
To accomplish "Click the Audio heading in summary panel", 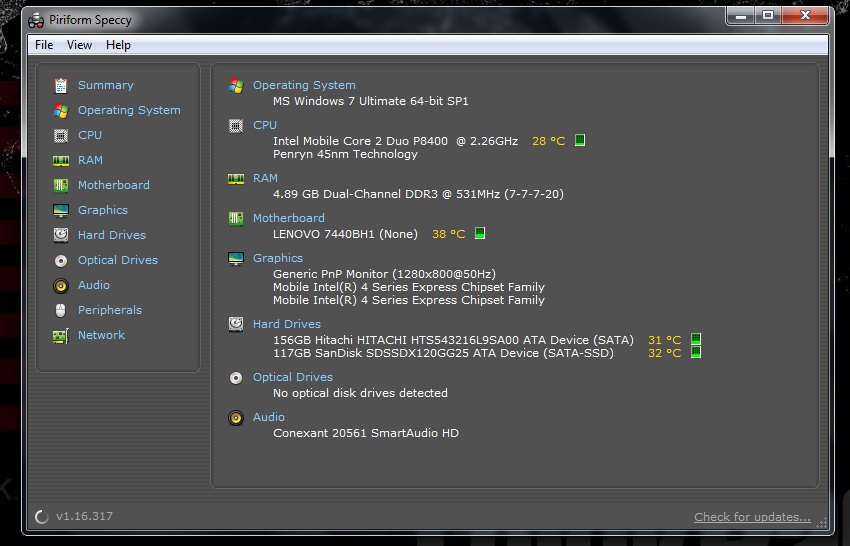I will 268,417.
